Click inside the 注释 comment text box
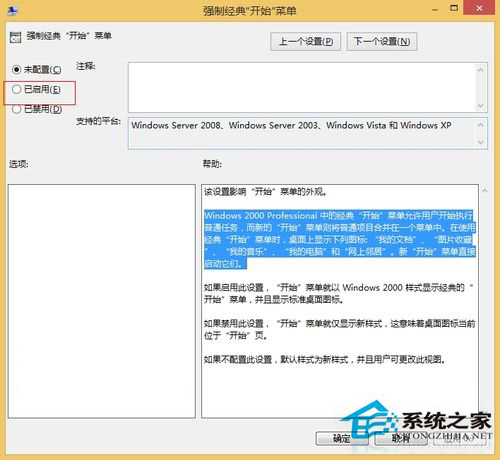This screenshot has width=500, height=460. coord(302,87)
